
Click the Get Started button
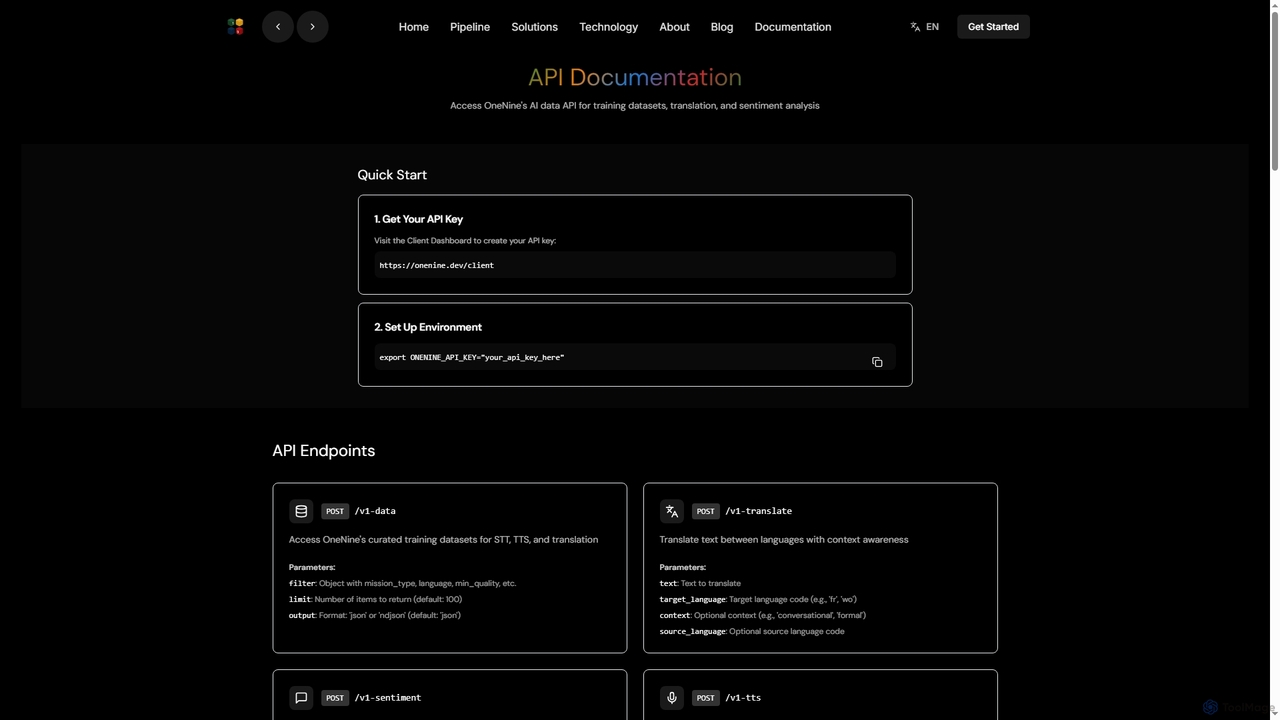coord(993,27)
